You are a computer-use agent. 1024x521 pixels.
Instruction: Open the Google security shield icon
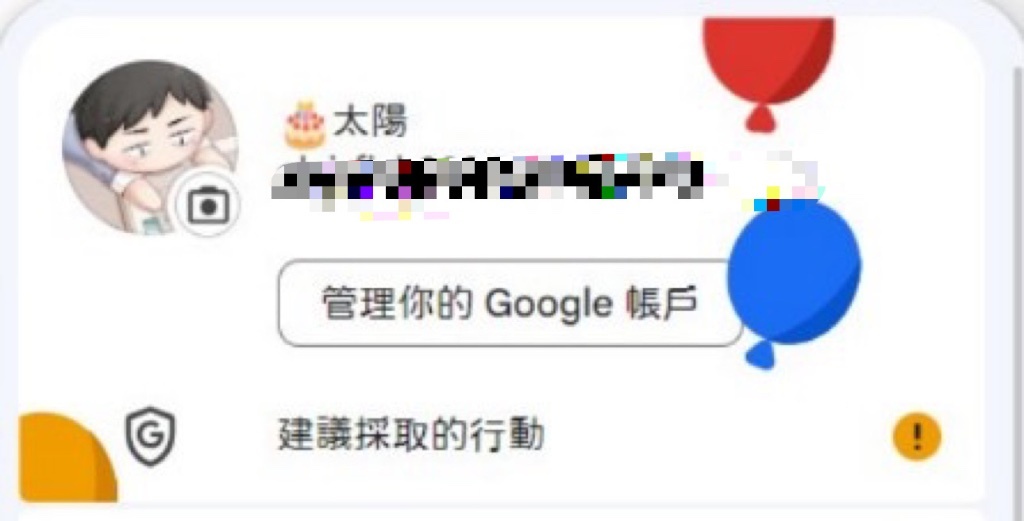(151, 436)
